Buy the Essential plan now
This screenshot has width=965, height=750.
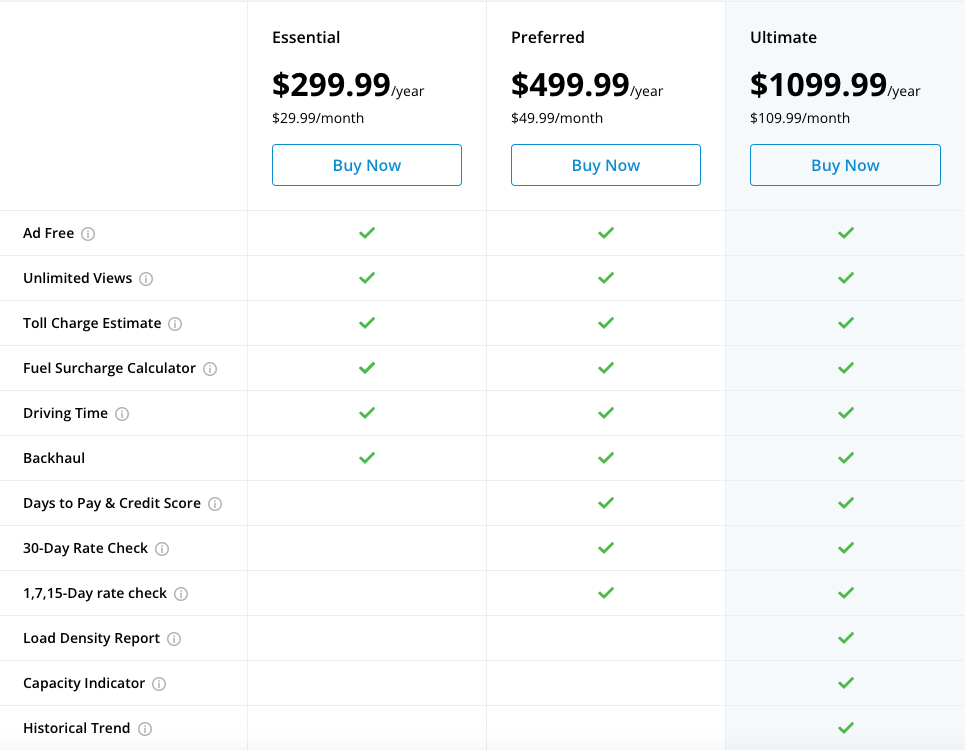click(x=366, y=165)
